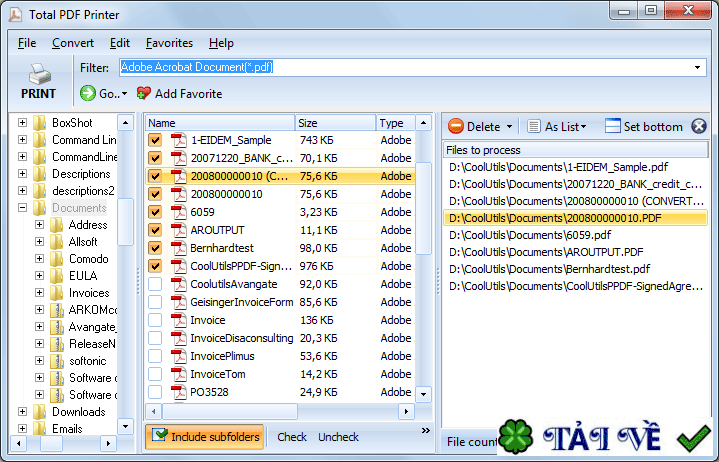Screen dimensions: 719x462
Task: Click the green Go arrow icon
Action: click(x=88, y=93)
